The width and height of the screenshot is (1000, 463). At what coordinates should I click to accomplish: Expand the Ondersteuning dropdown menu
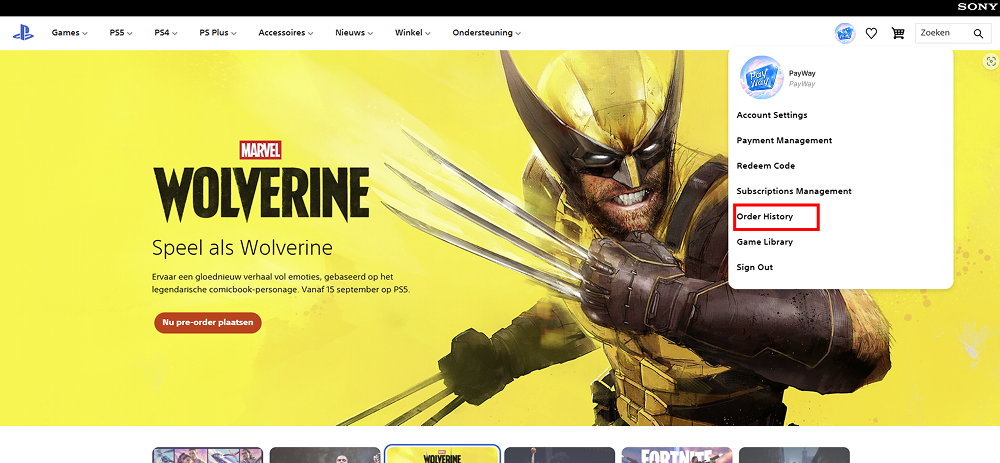[487, 33]
